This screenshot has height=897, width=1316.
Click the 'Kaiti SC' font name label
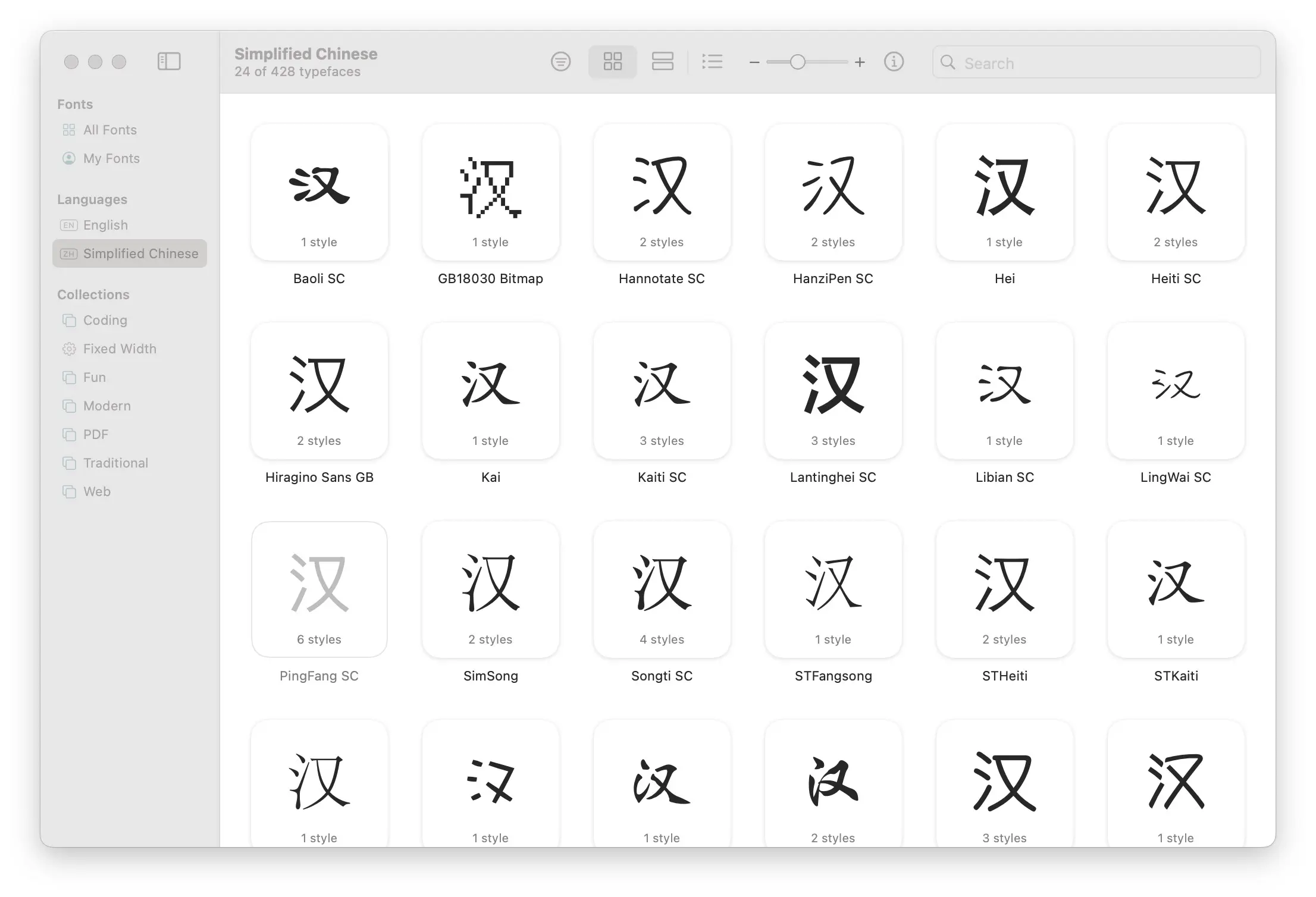[x=662, y=477]
